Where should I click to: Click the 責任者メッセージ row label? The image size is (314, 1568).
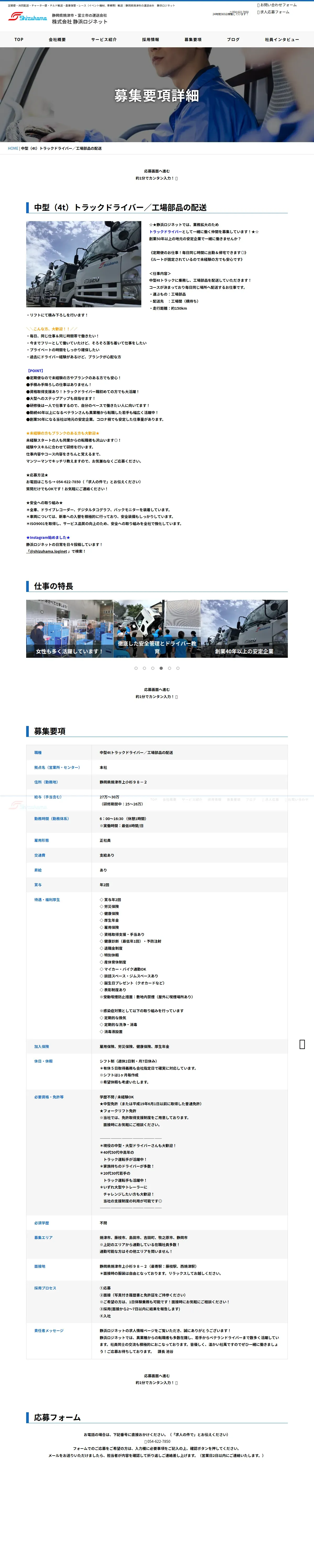pos(49,1331)
